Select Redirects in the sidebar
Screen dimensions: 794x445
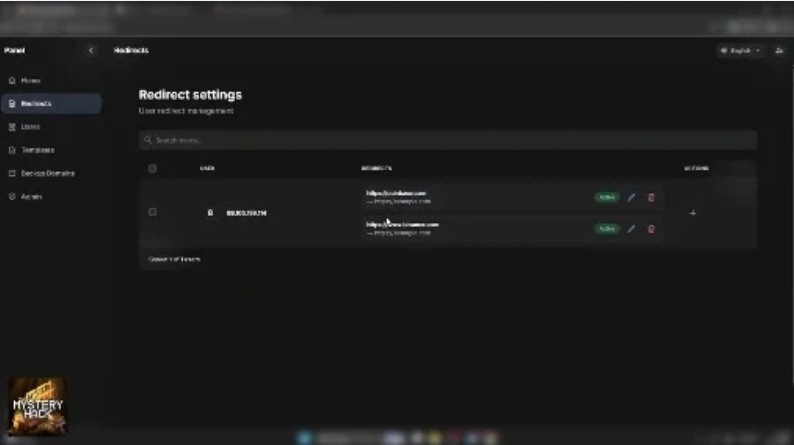pos(51,103)
